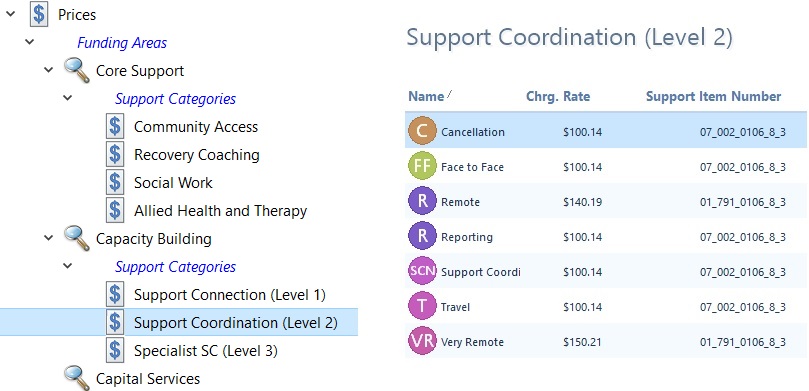
Task: Click the magnifier icon beside Capital Services
Action: point(77,379)
